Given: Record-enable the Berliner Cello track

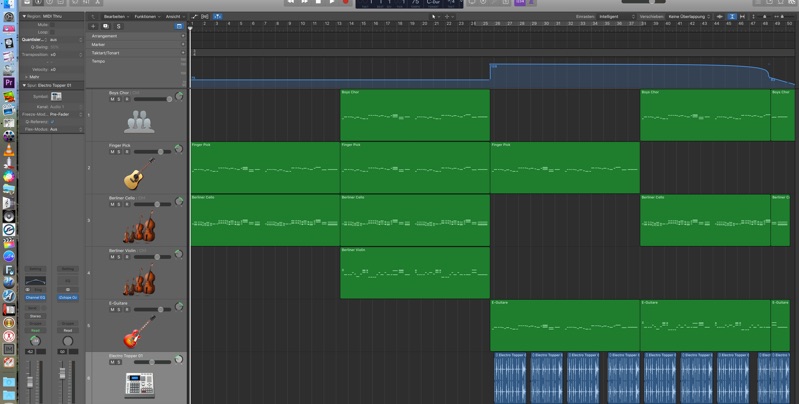Looking at the screenshot, I should tap(127, 204).
